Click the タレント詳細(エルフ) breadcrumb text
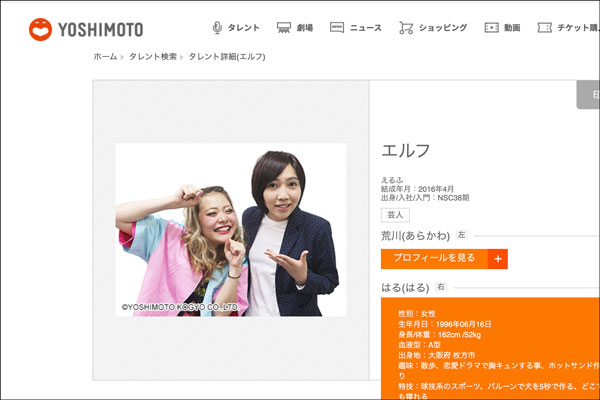 tap(227, 57)
